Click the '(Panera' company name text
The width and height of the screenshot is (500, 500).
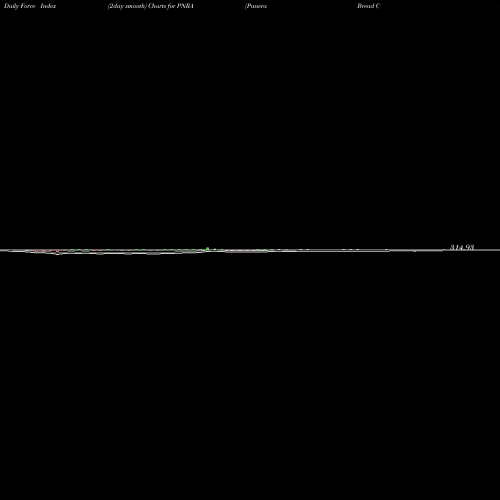[256, 6]
